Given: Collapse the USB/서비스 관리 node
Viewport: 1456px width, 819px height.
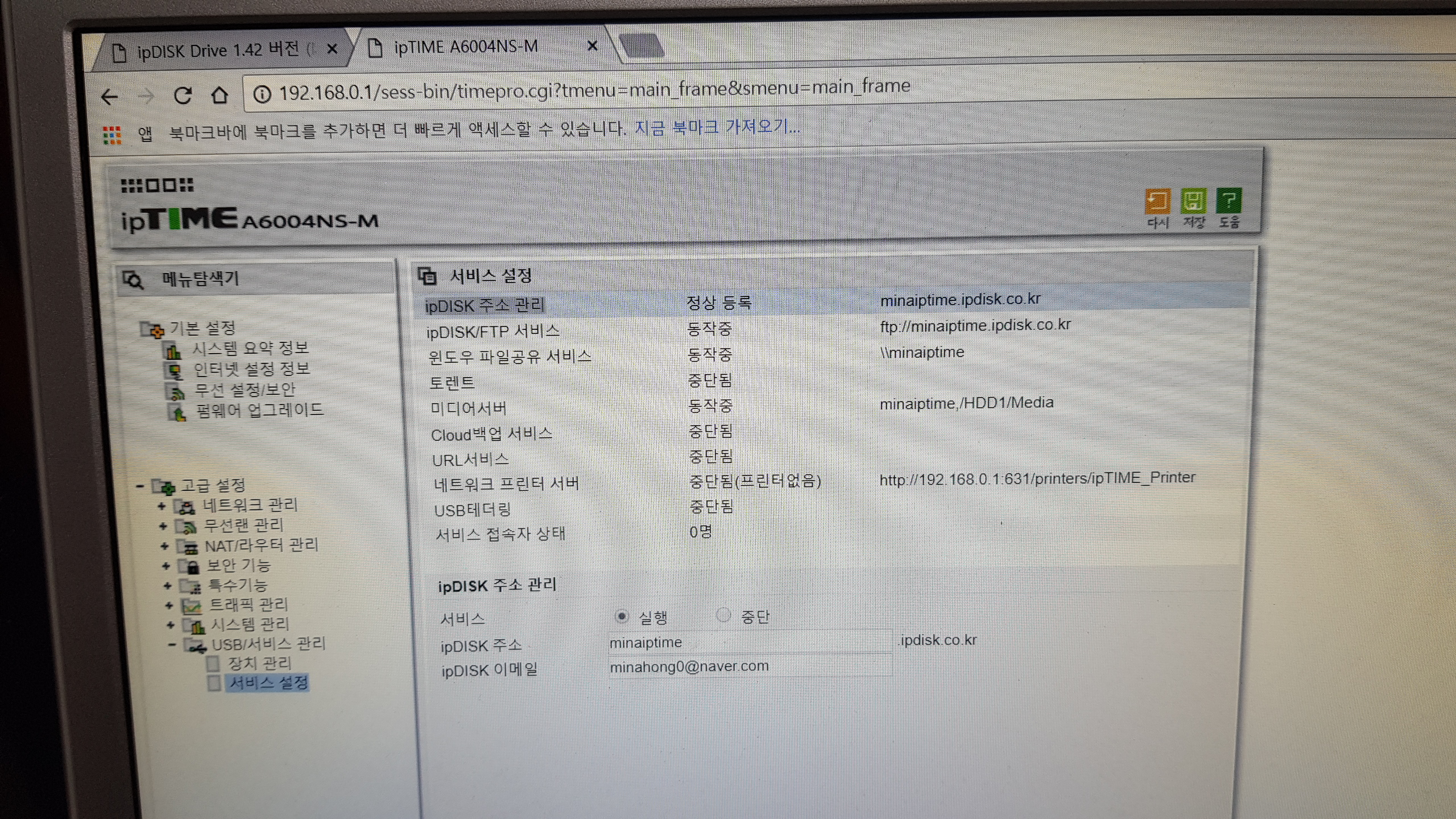Looking at the screenshot, I should [x=172, y=645].
